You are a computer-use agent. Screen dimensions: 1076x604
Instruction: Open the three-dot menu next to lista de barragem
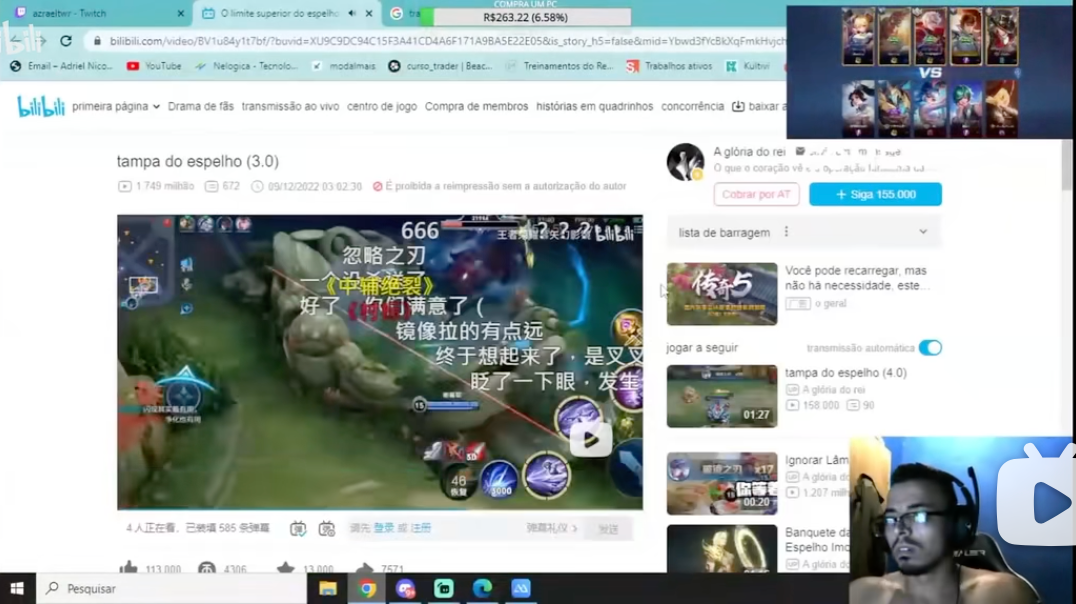pos(786,231)
